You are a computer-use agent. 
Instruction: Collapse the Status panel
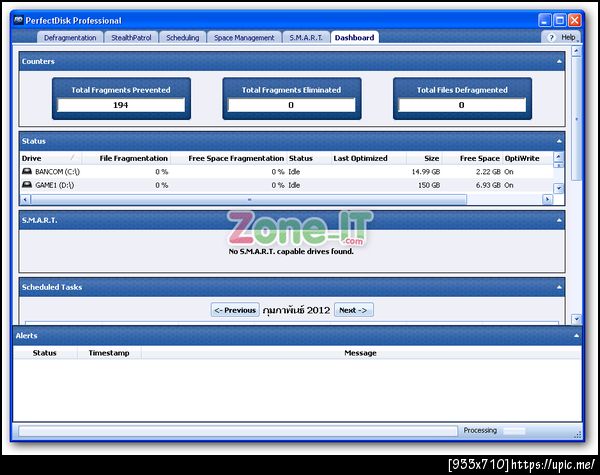[x=559, y=141]
